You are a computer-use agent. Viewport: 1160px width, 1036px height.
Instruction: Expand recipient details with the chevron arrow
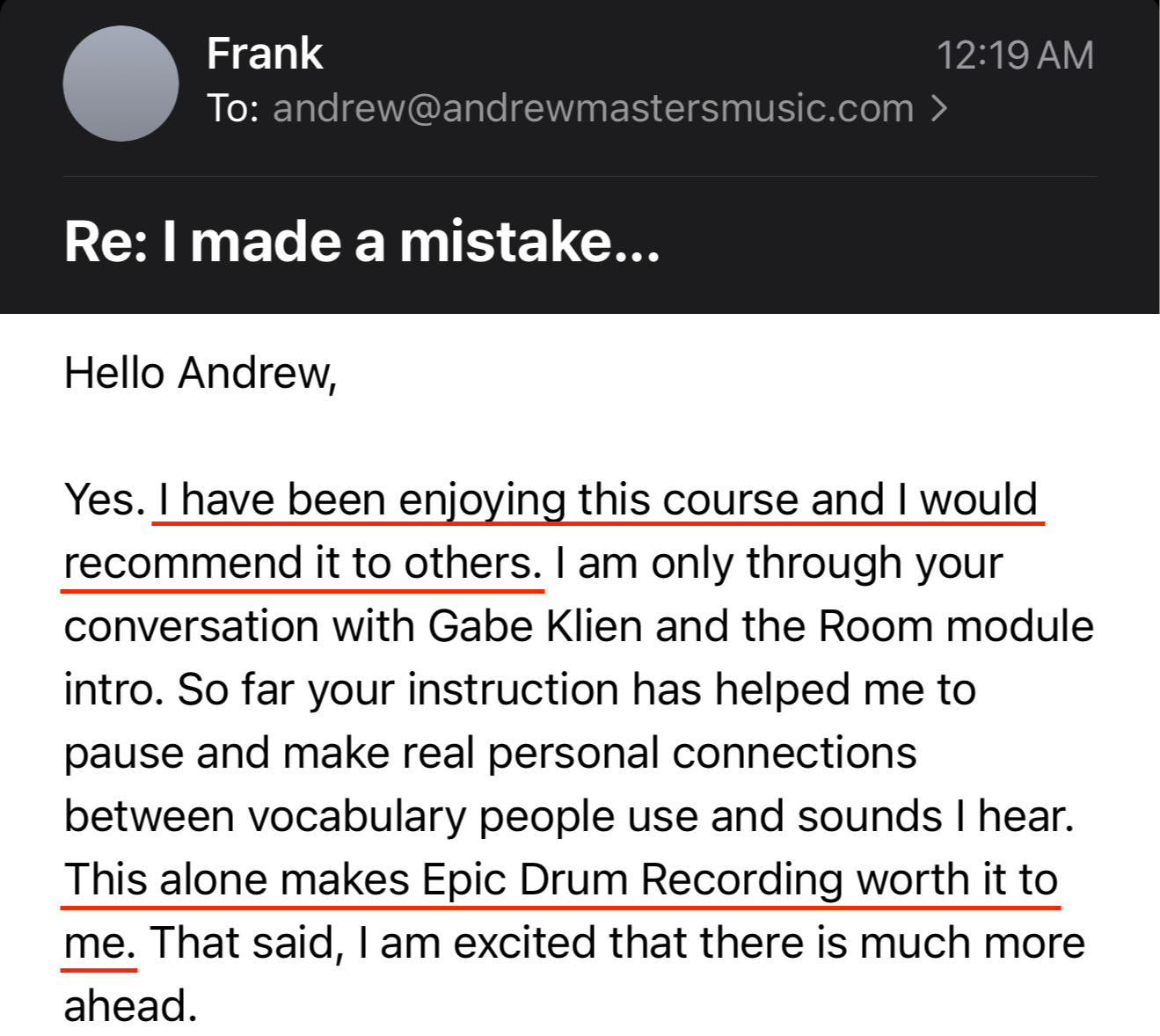[939, 108]
